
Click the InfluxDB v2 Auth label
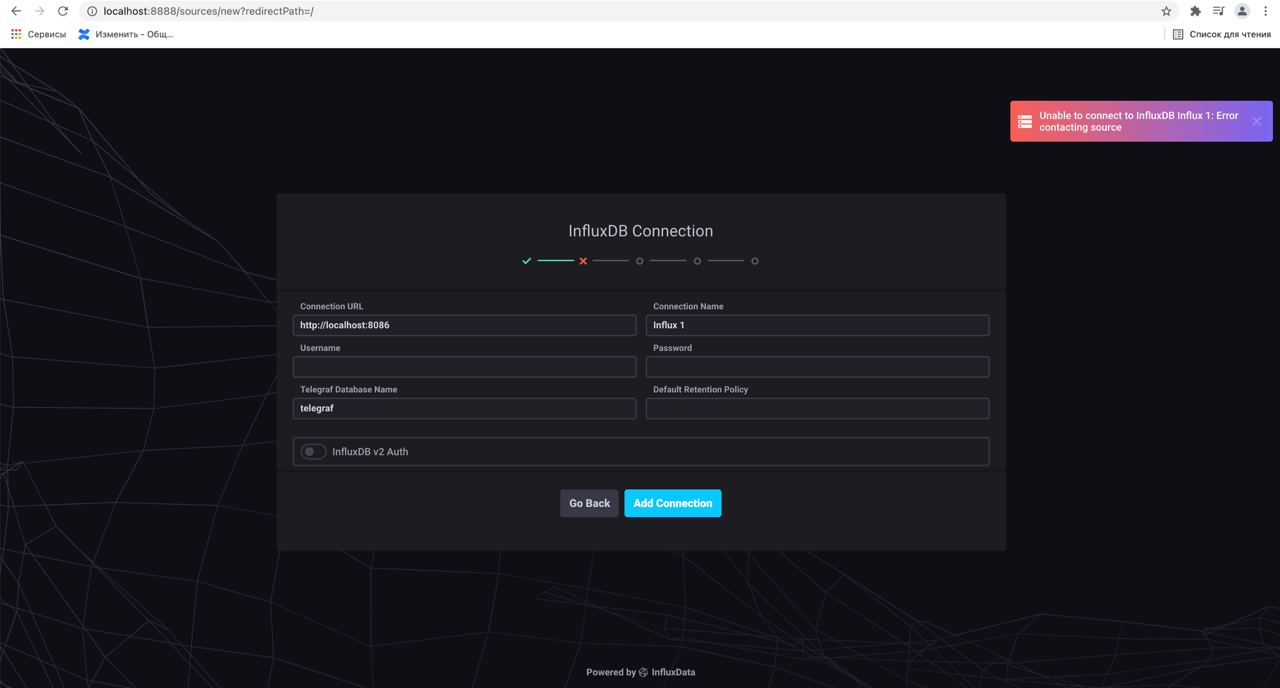click(370, 452)
